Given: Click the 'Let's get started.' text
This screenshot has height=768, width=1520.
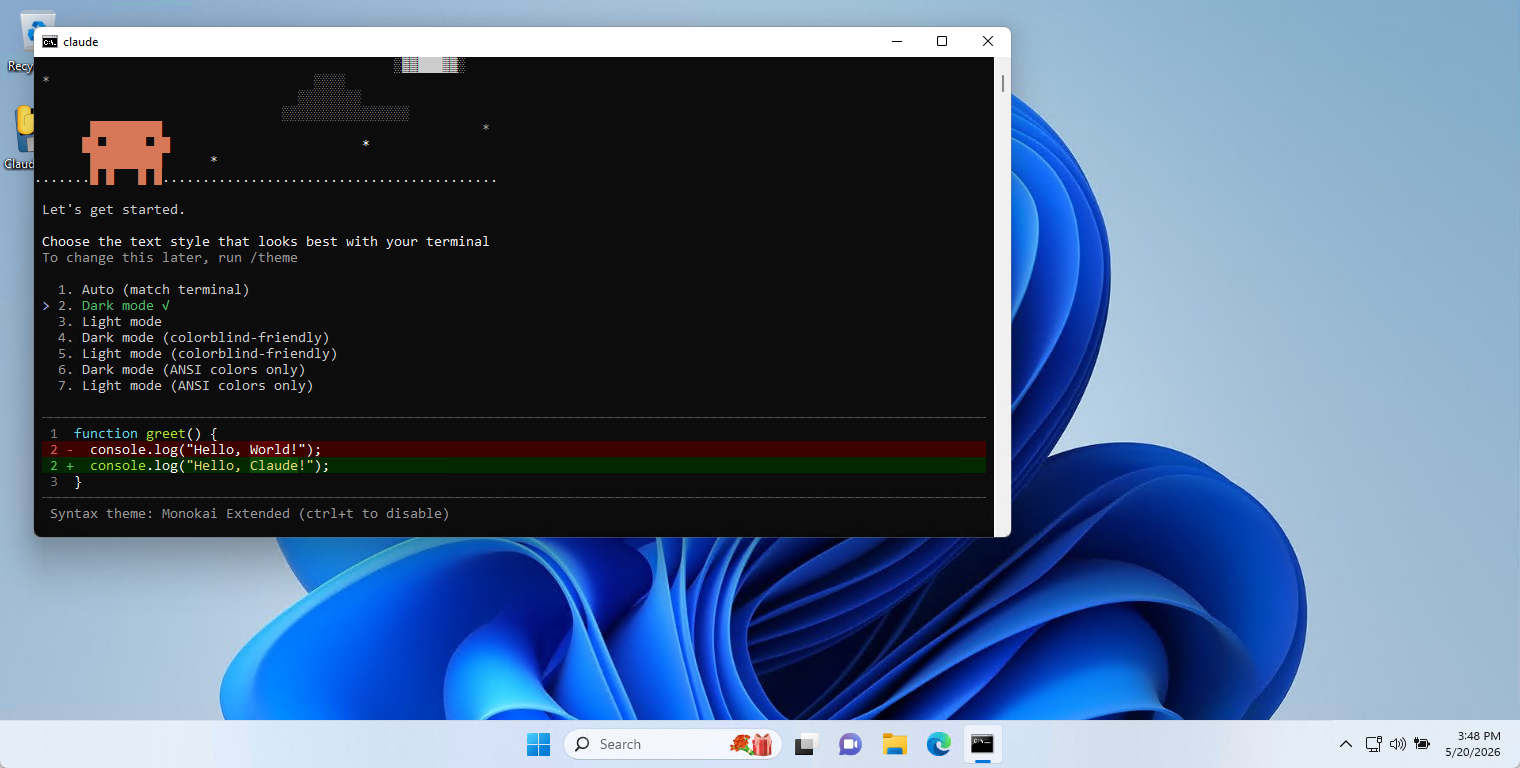Looking at the screenshot, I should tap(114, 209).
